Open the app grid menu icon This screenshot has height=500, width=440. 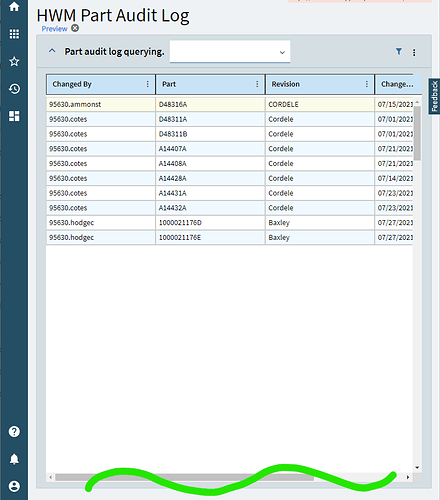[x=14, y=34]
